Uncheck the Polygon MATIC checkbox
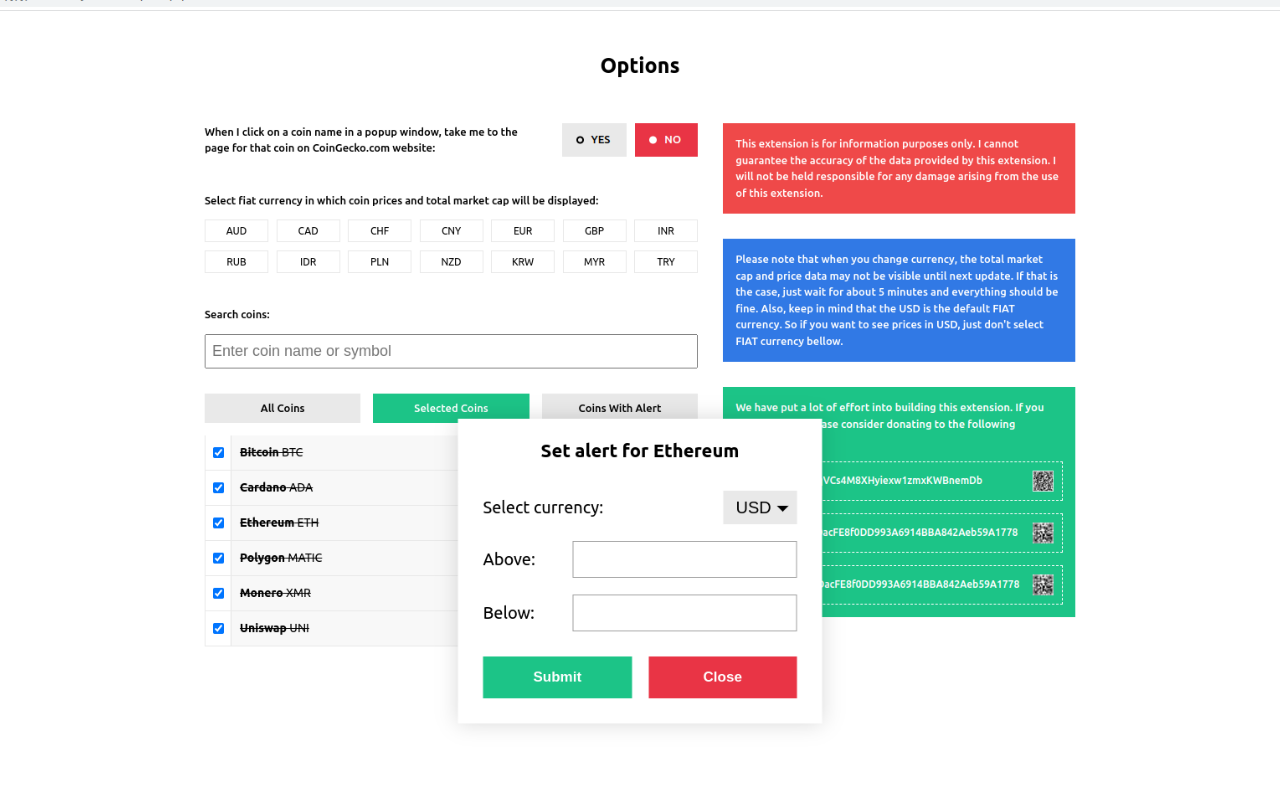Screen dimensions: 1280x800 pyautogui.click(x=218, y=558)
